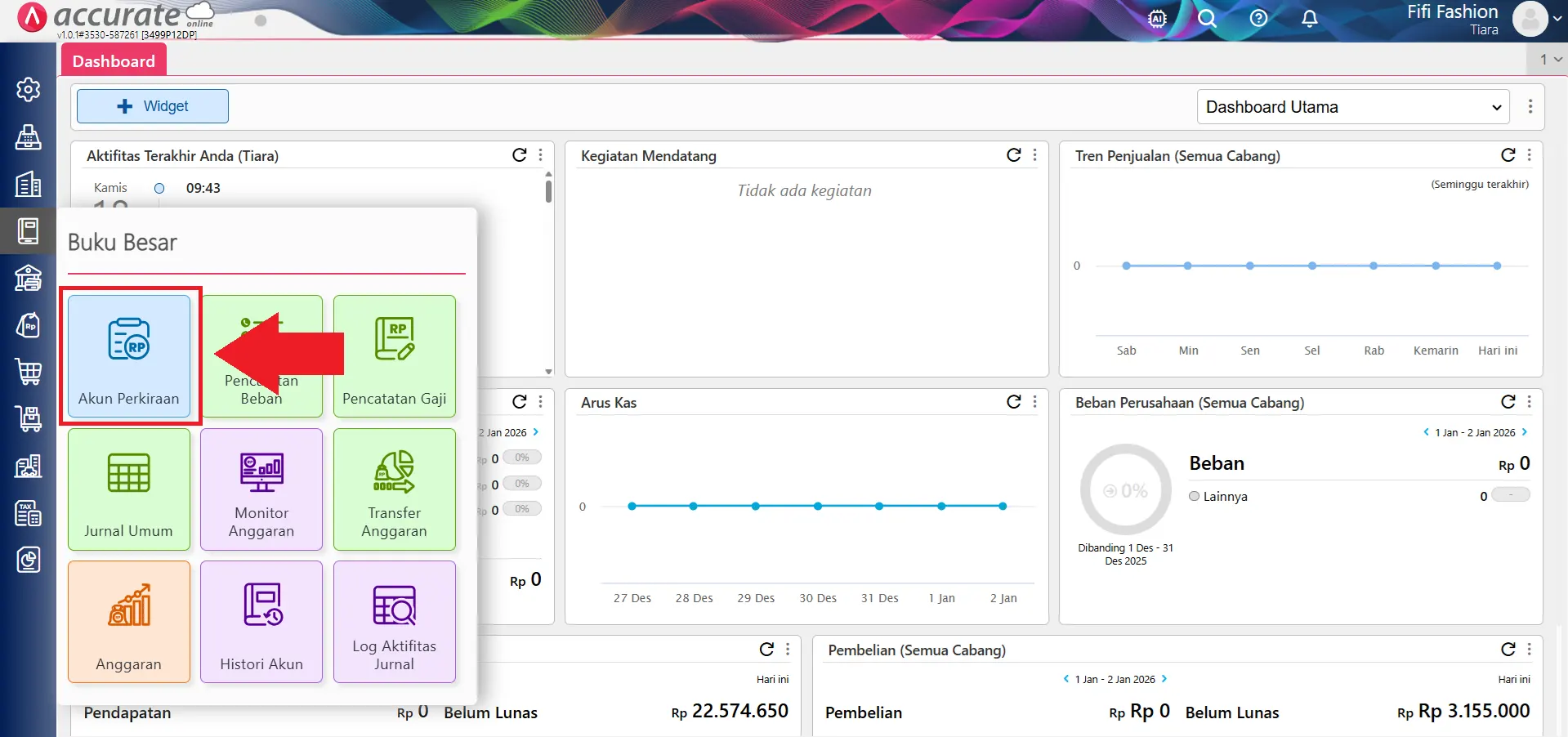The width and height of the screenshot is (1568, 737).
Task: Refresh the Arus Kas widget
Action: (x=1013, y=402)
